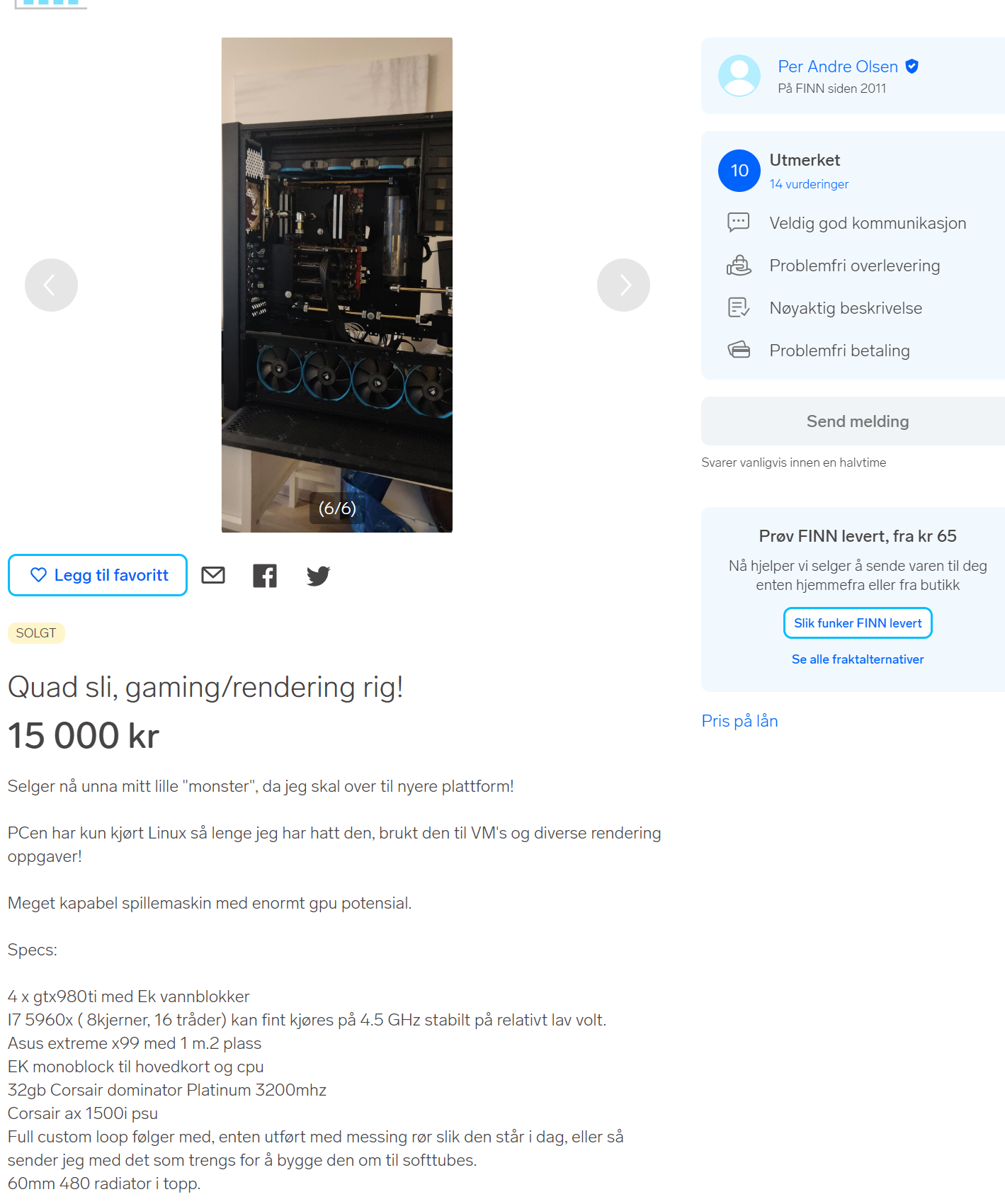Show previous photo with left arrow
Viewport: 1005px width, 1204px height.
tap(51, 285)
